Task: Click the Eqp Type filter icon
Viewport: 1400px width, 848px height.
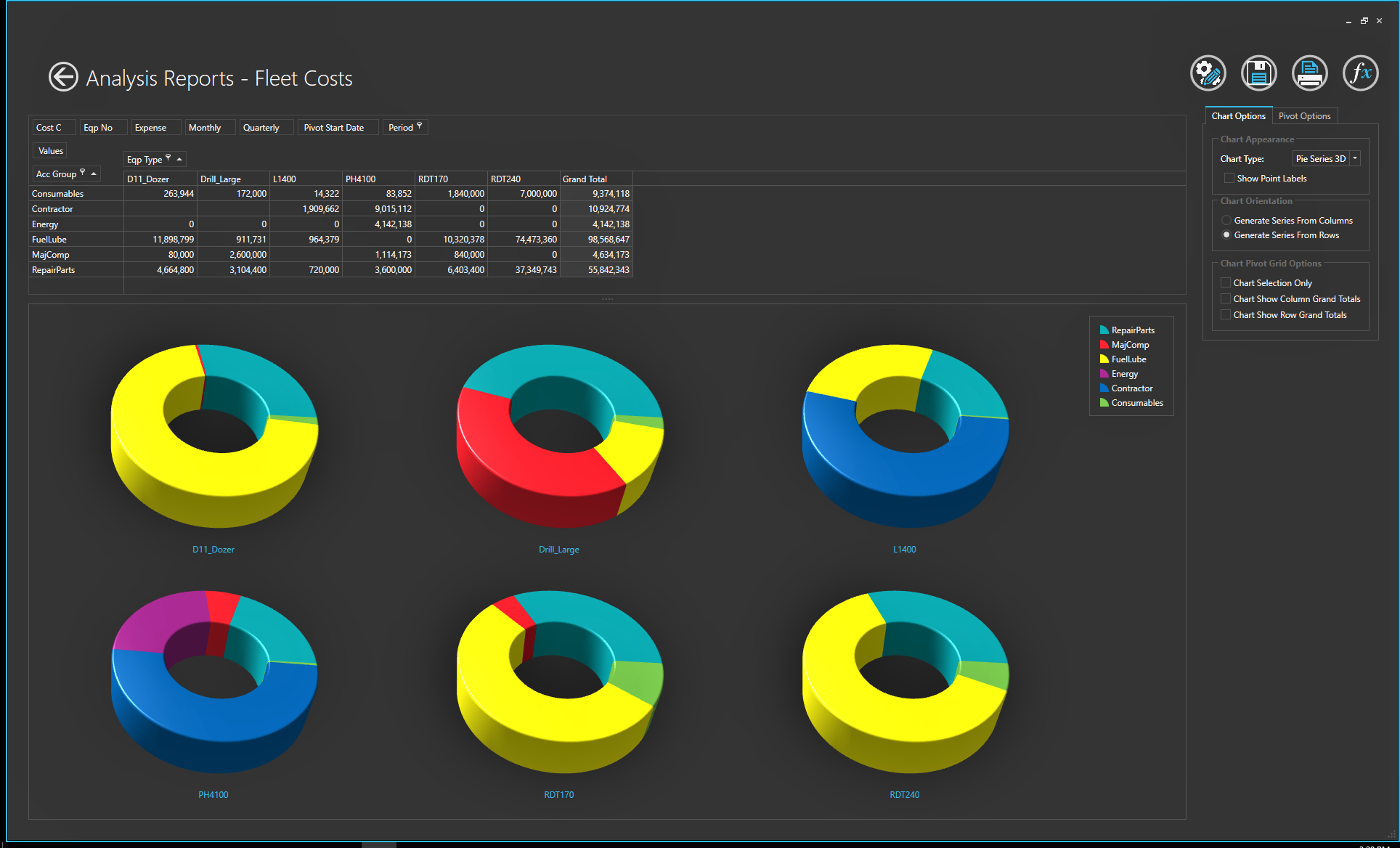Action: coord(168,158)
